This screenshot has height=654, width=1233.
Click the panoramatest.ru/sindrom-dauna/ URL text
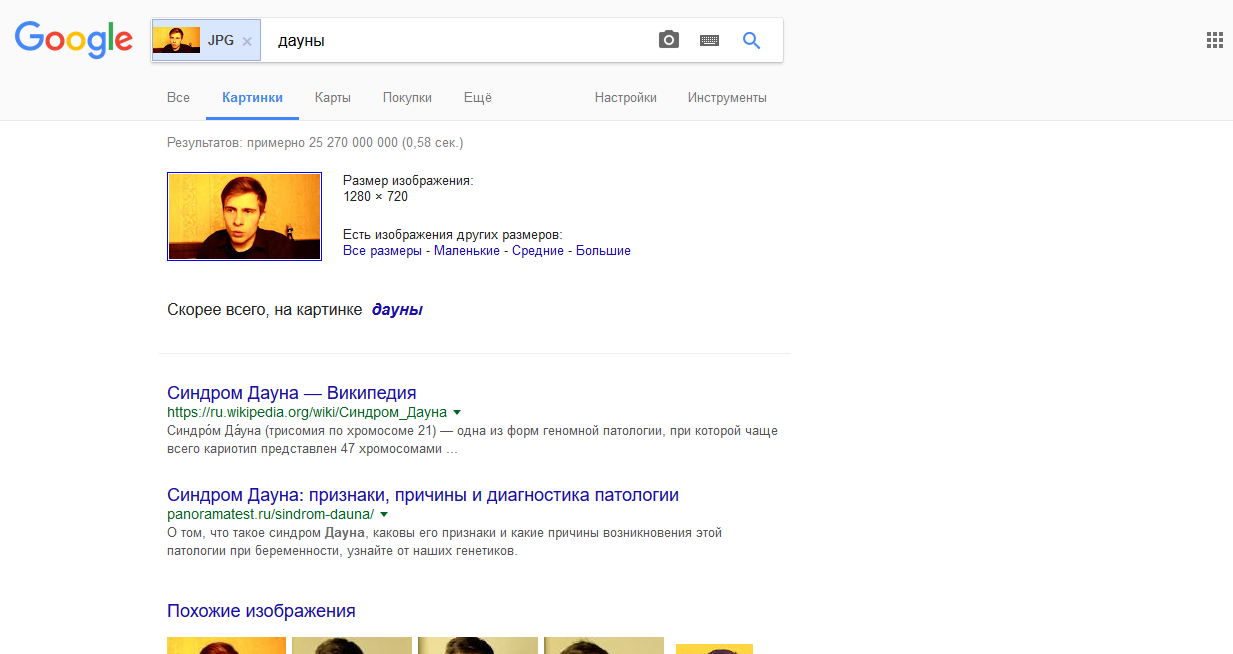click(x=271, y=514)
